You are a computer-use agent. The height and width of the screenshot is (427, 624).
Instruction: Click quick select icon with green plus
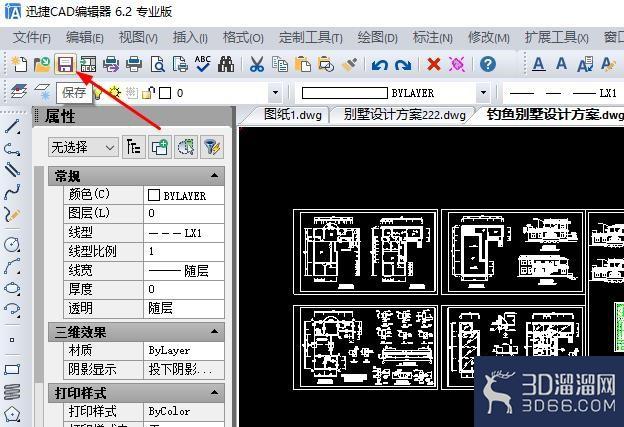(x=160, y=147)
